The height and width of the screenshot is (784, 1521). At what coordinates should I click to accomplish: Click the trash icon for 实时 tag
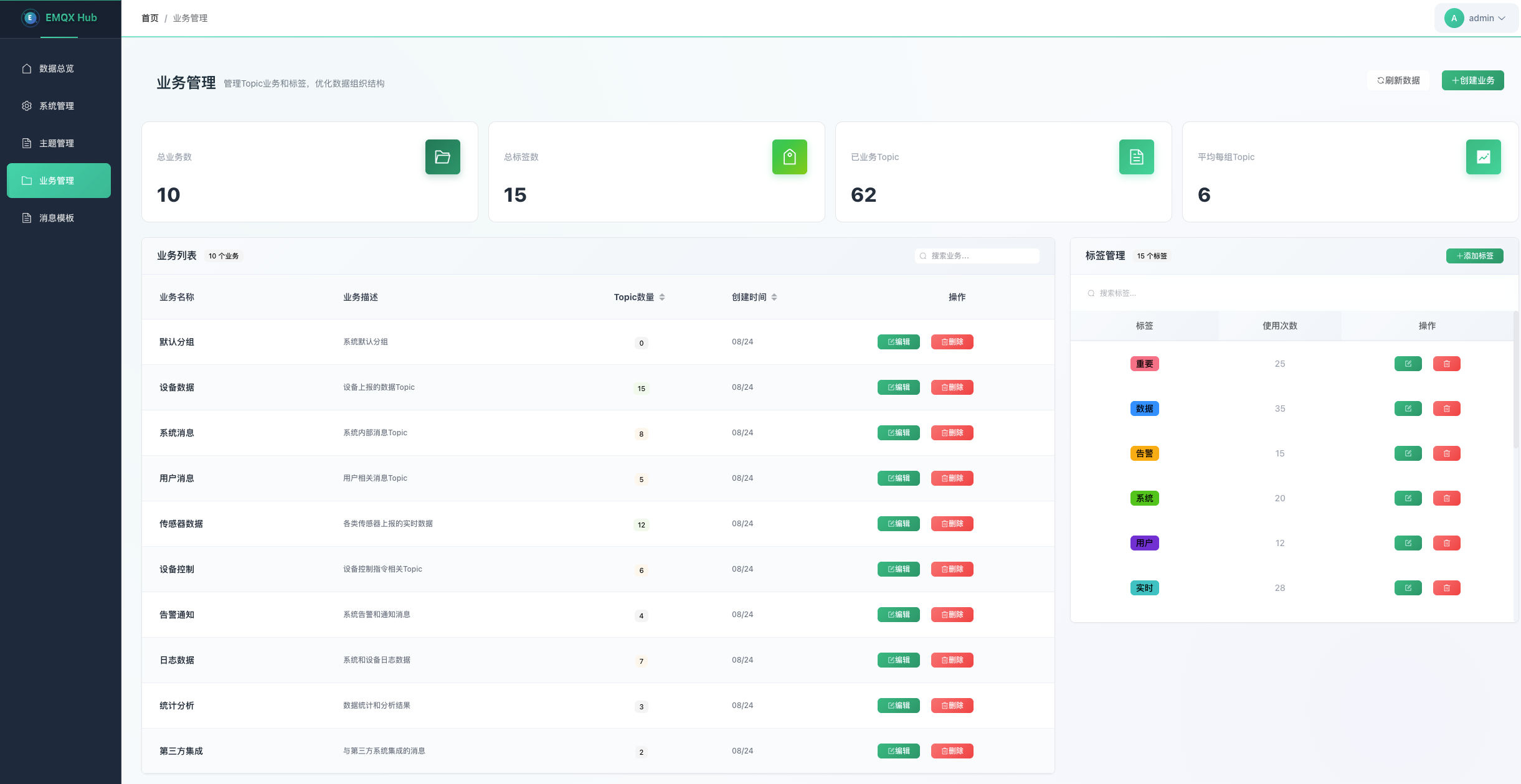(x=1446, y=588)
